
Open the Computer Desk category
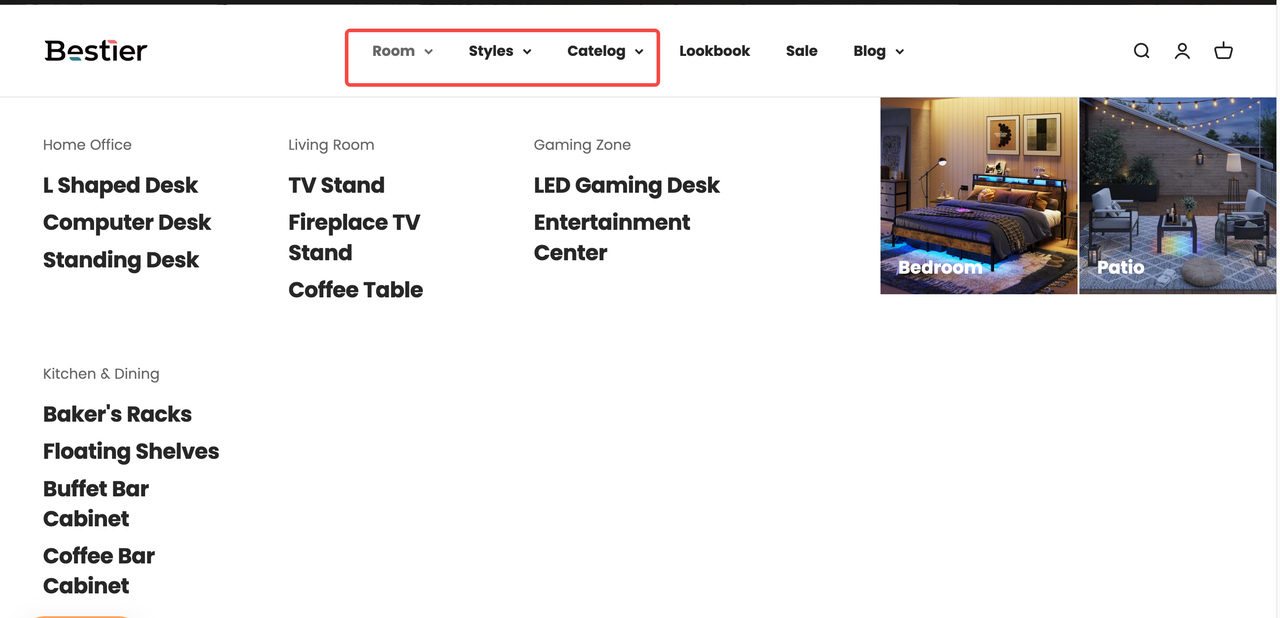pos(127,222)
